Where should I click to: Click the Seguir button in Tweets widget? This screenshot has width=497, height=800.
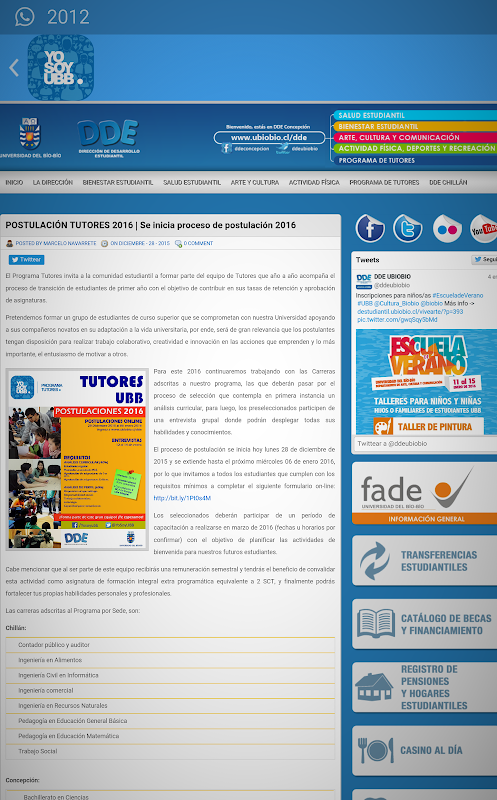tap(484, 260)
